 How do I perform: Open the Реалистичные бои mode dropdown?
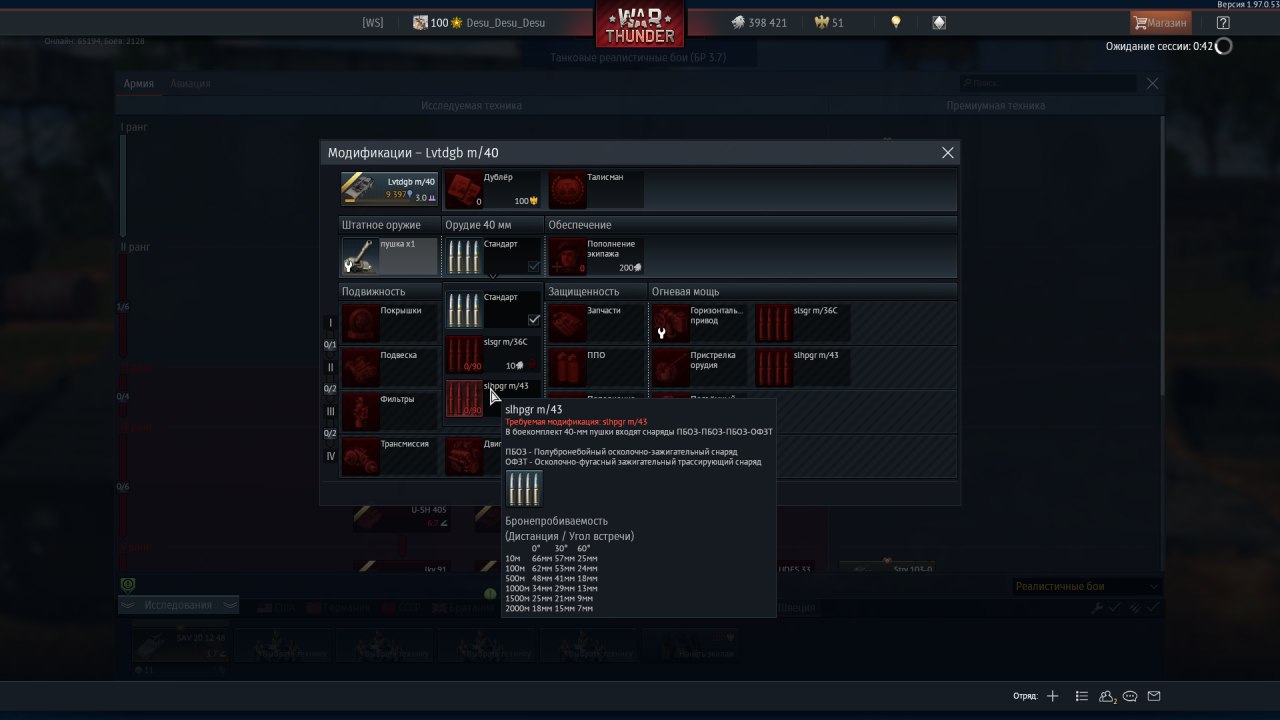(x=1087, y=586)
